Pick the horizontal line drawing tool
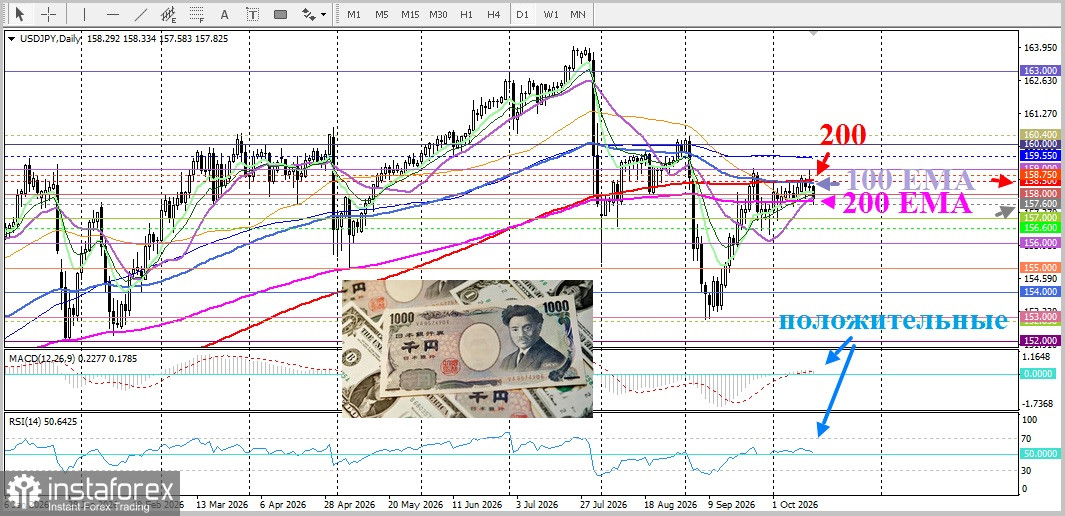 point(113,14)
